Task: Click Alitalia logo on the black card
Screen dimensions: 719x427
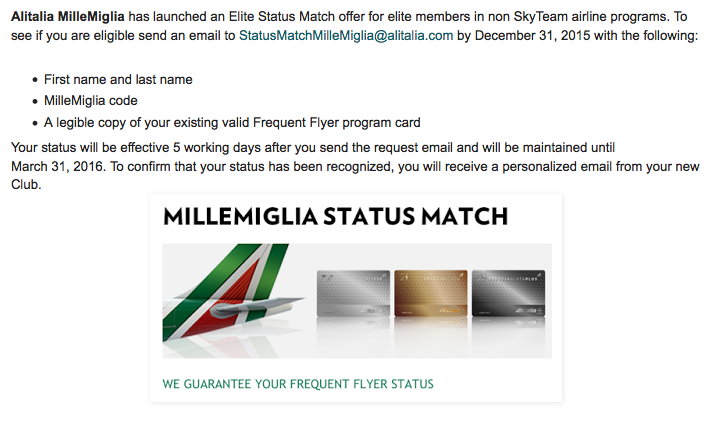Action: pos(530,312)
